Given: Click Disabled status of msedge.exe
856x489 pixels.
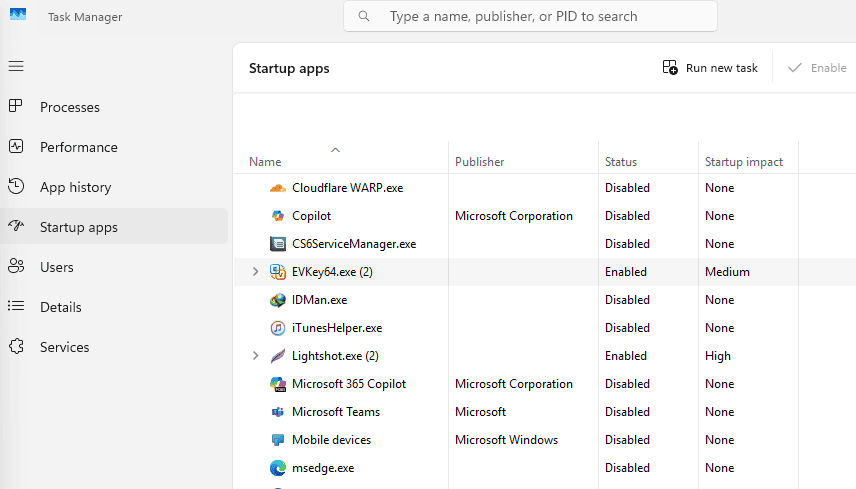Looking at the screenshot, I should pyautogui.click(x=627, y=468).
